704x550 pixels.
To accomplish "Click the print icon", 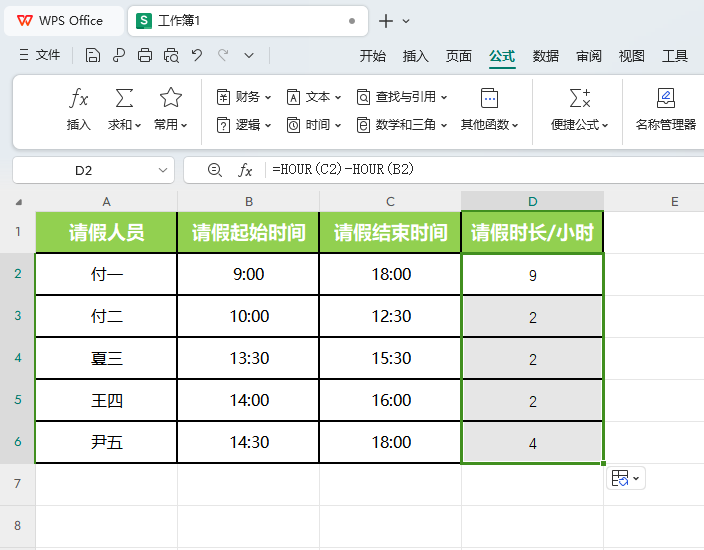I will [145, 55].
